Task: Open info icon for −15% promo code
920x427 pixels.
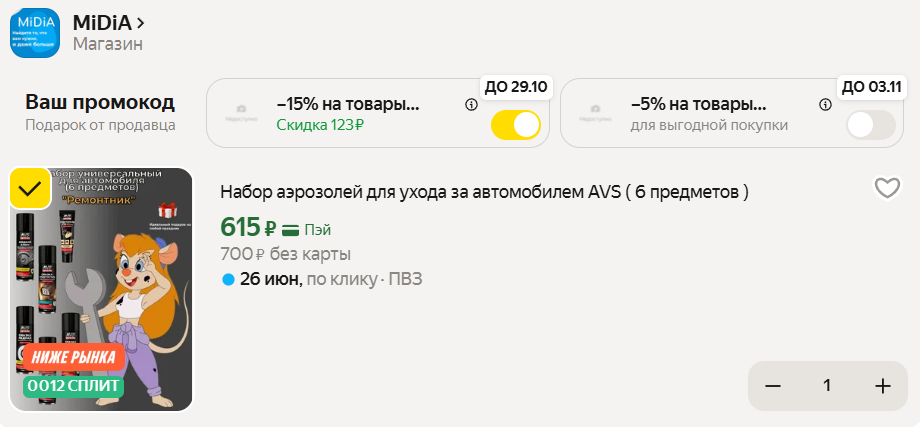Action: pos(471,106)
